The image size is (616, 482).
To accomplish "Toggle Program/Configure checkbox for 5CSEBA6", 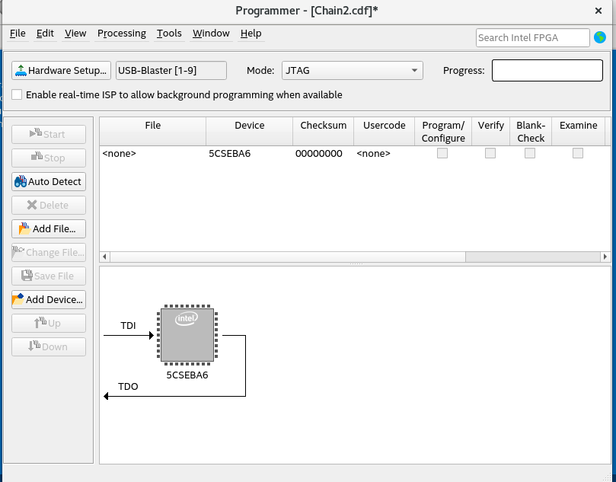I will point(442,153).
